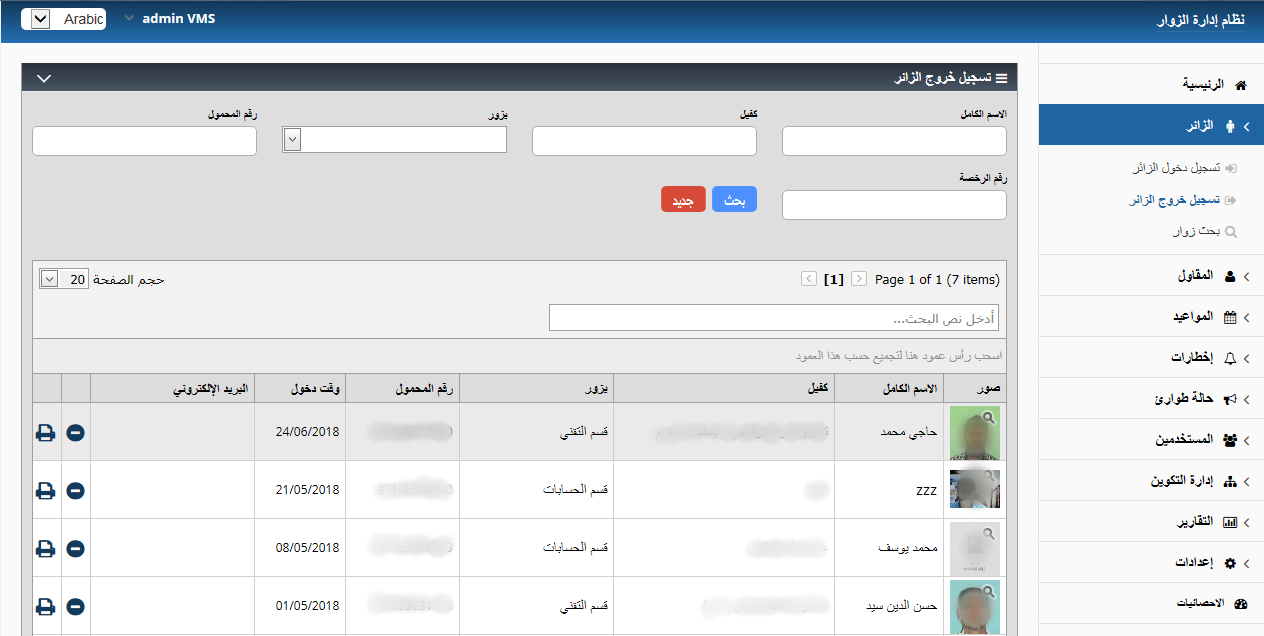Open the يزور department dropdown
This screenshot has width=1264, height=636.
click(291, 139)
